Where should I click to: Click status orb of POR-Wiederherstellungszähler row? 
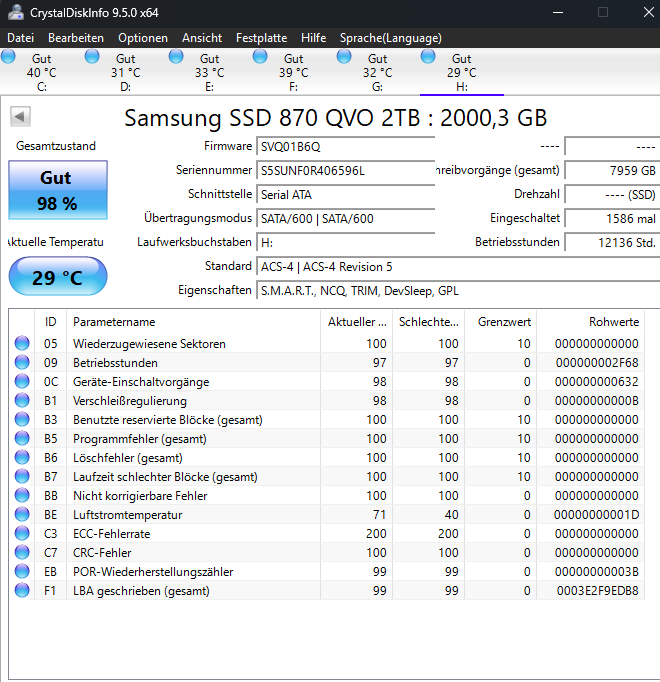[x=22, y=571]
